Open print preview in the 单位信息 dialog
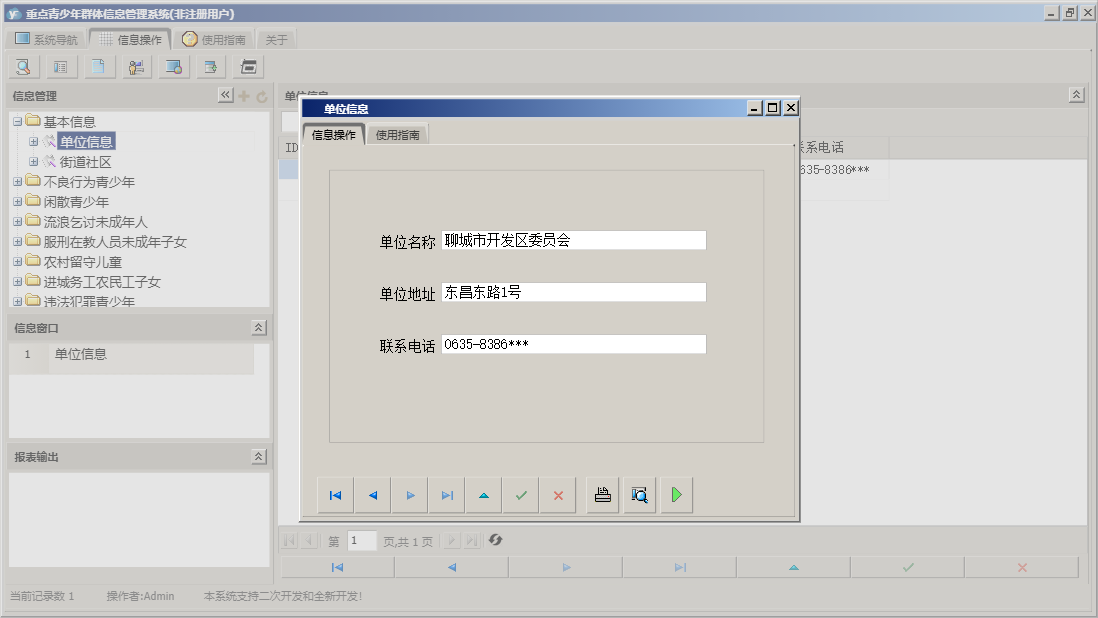The height and width of the screenshot is (618, 1098). tap(639, 494)
